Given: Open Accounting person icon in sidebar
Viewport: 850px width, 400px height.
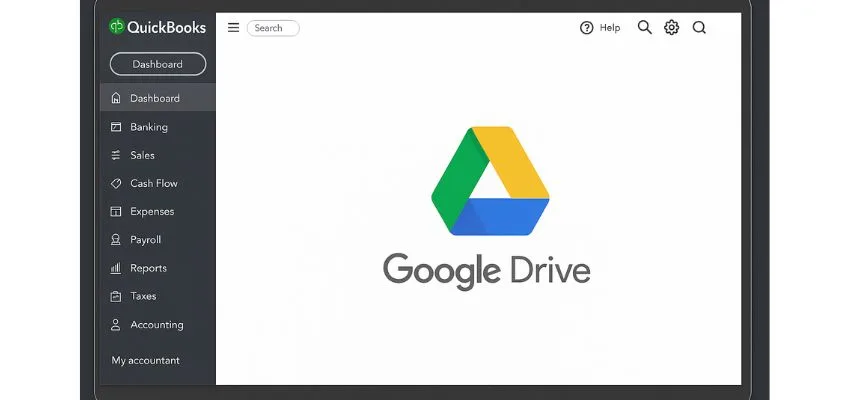Looking at the screenshot, I should [x=115, y=325].
